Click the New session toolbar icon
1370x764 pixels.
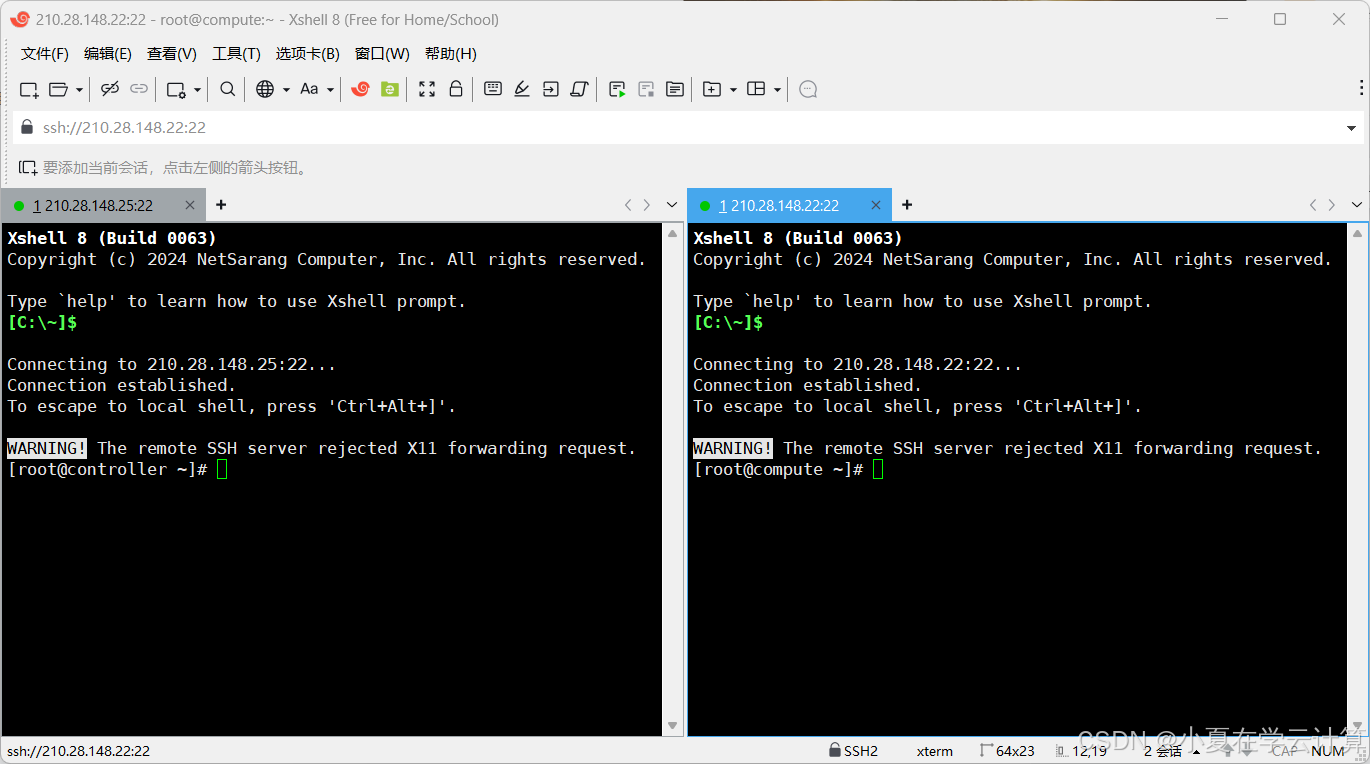pos(29,89)
